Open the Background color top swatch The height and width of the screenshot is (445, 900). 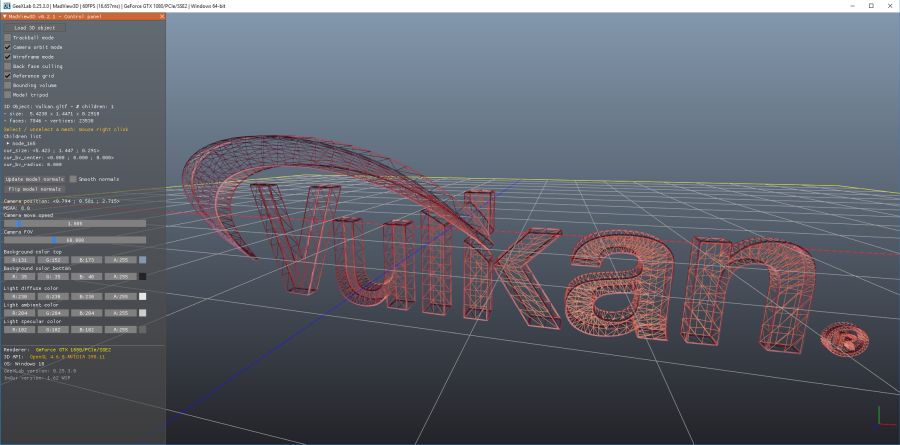coord(142,260)
